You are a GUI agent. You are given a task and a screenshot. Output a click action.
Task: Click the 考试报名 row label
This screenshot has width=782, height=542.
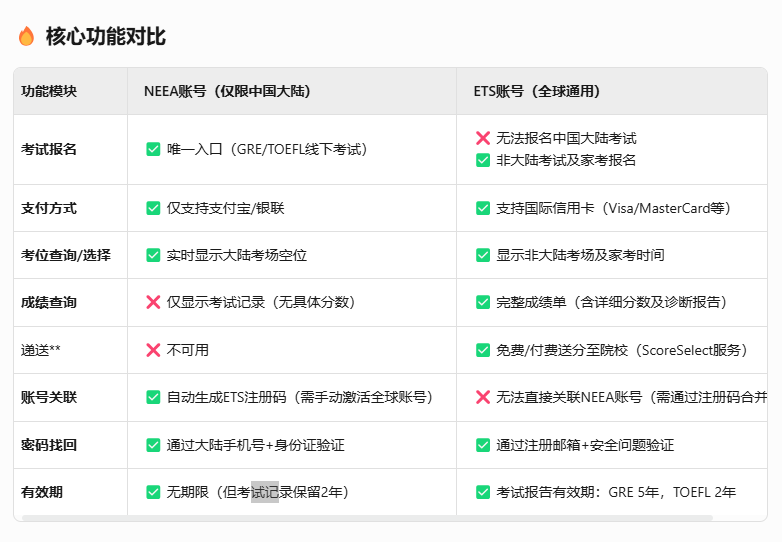pyautogui.click(x=49, y=149)
